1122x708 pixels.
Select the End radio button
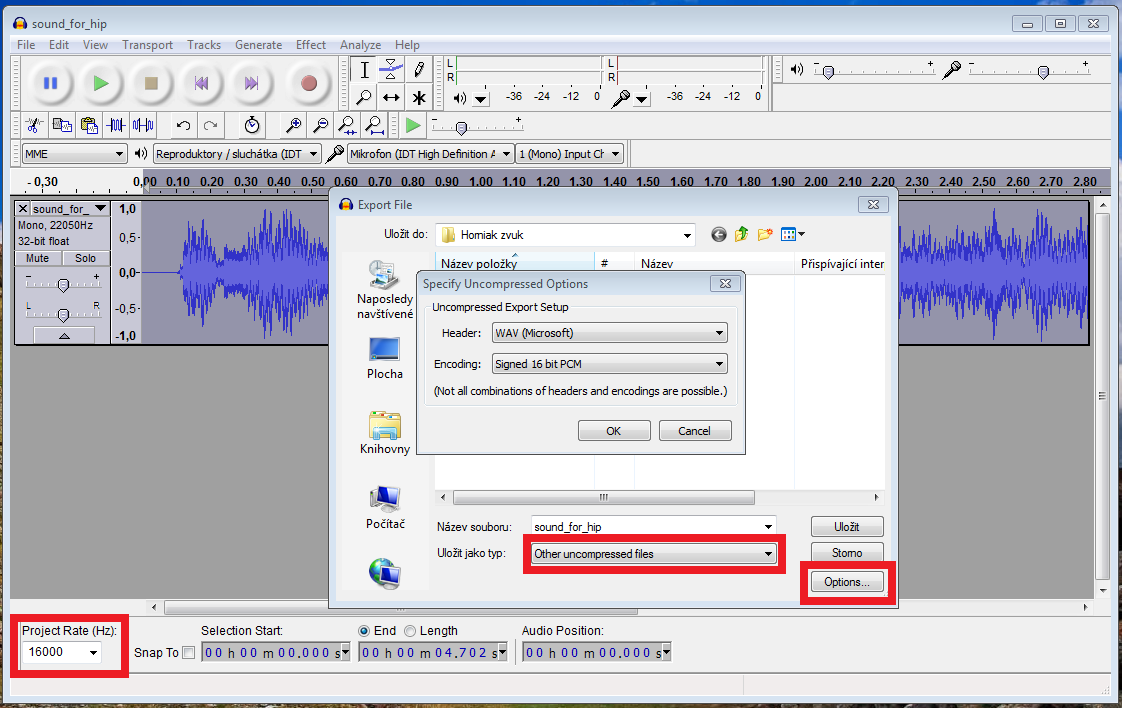pos(364,631)
